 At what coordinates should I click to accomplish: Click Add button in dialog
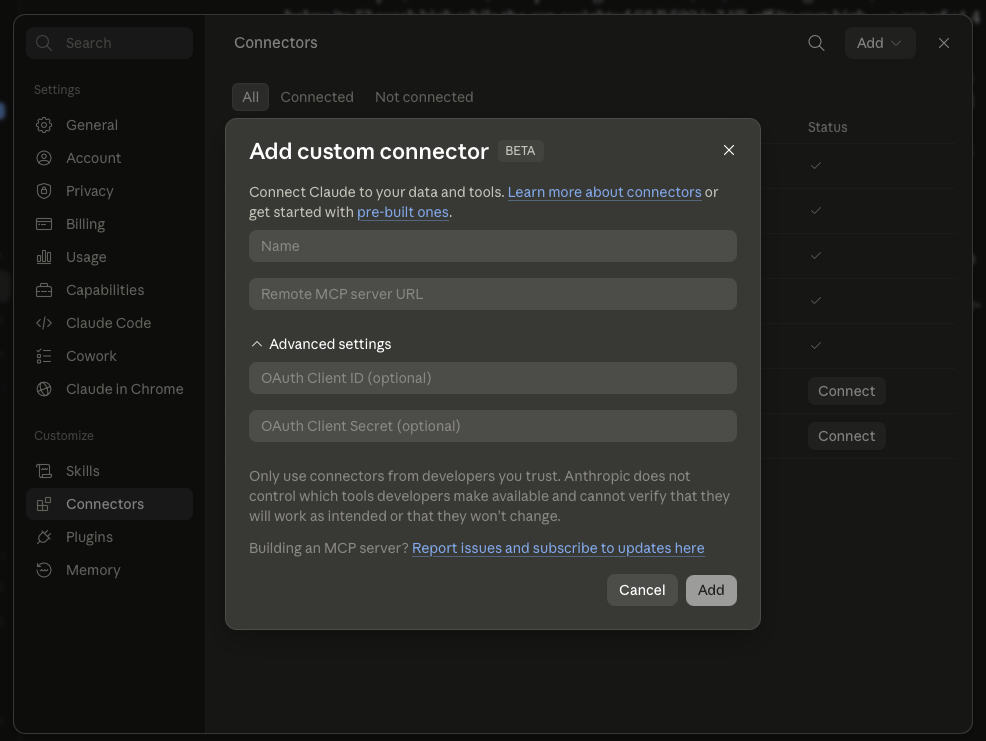(711, 590)
